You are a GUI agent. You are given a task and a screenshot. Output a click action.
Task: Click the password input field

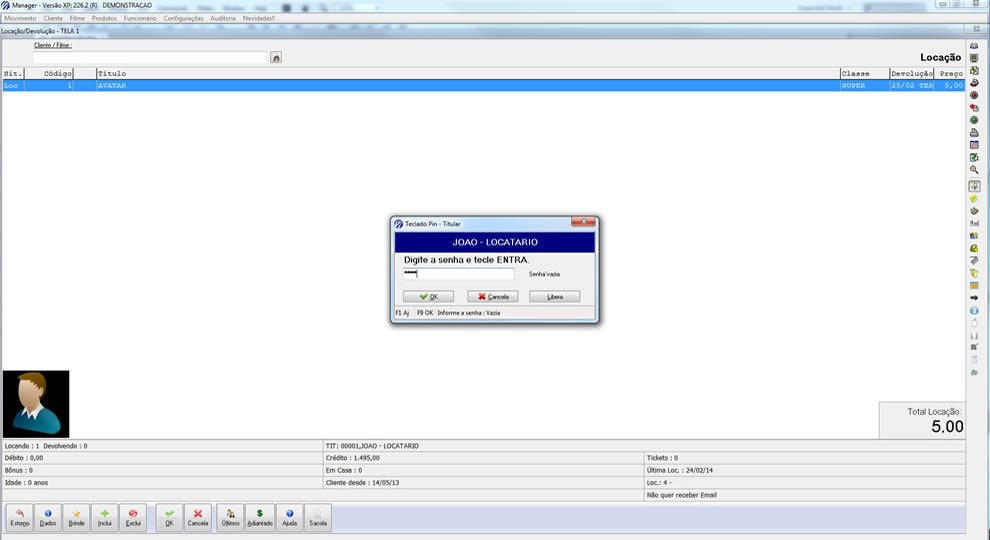tap(458, 274)
